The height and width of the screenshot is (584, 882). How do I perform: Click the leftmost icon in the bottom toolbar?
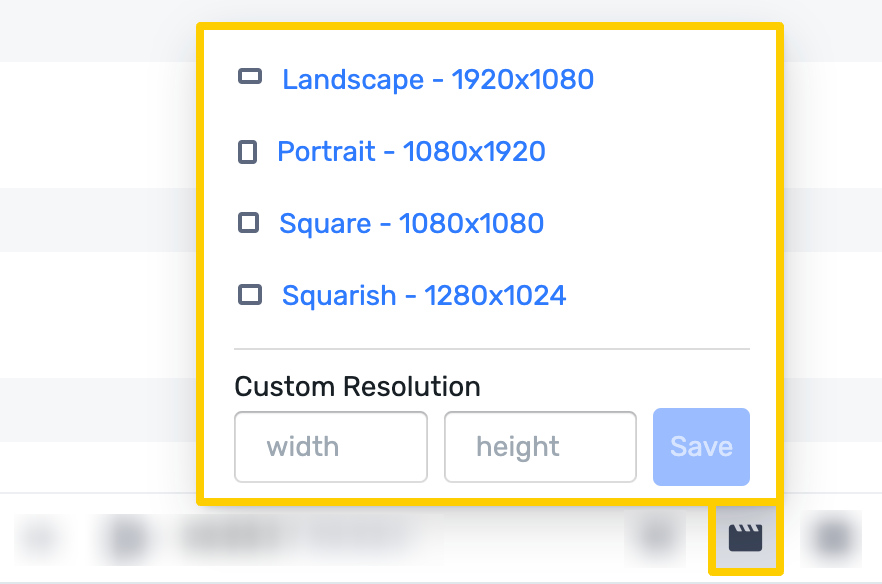38,536
